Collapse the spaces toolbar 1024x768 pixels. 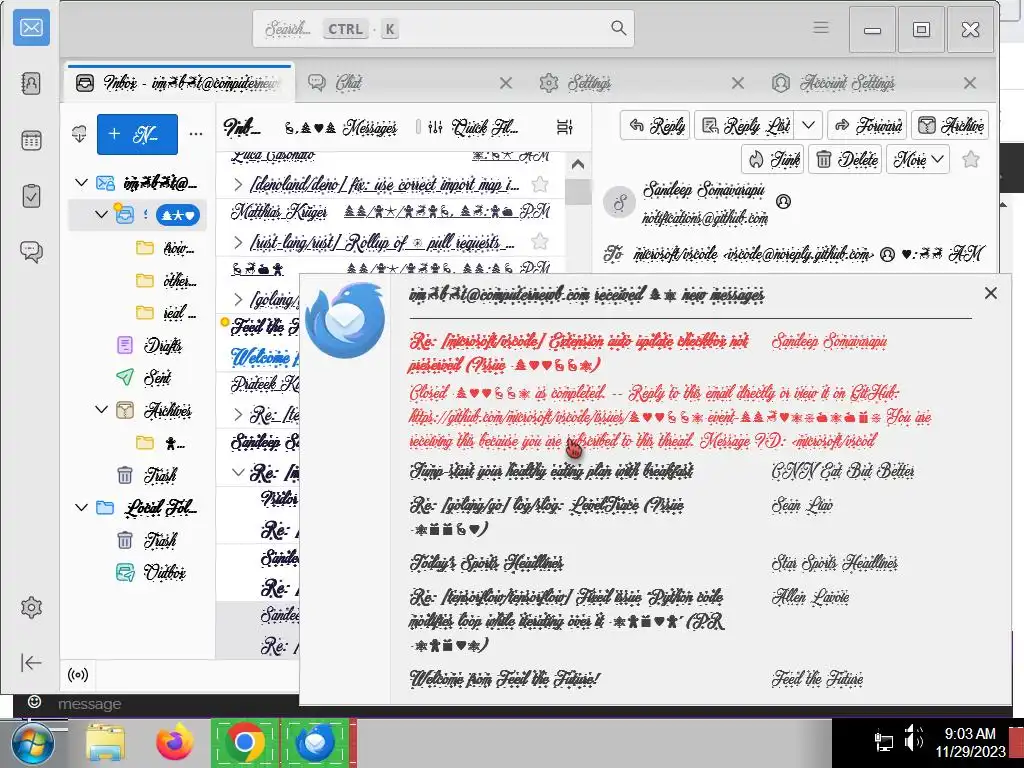point(31,662)
